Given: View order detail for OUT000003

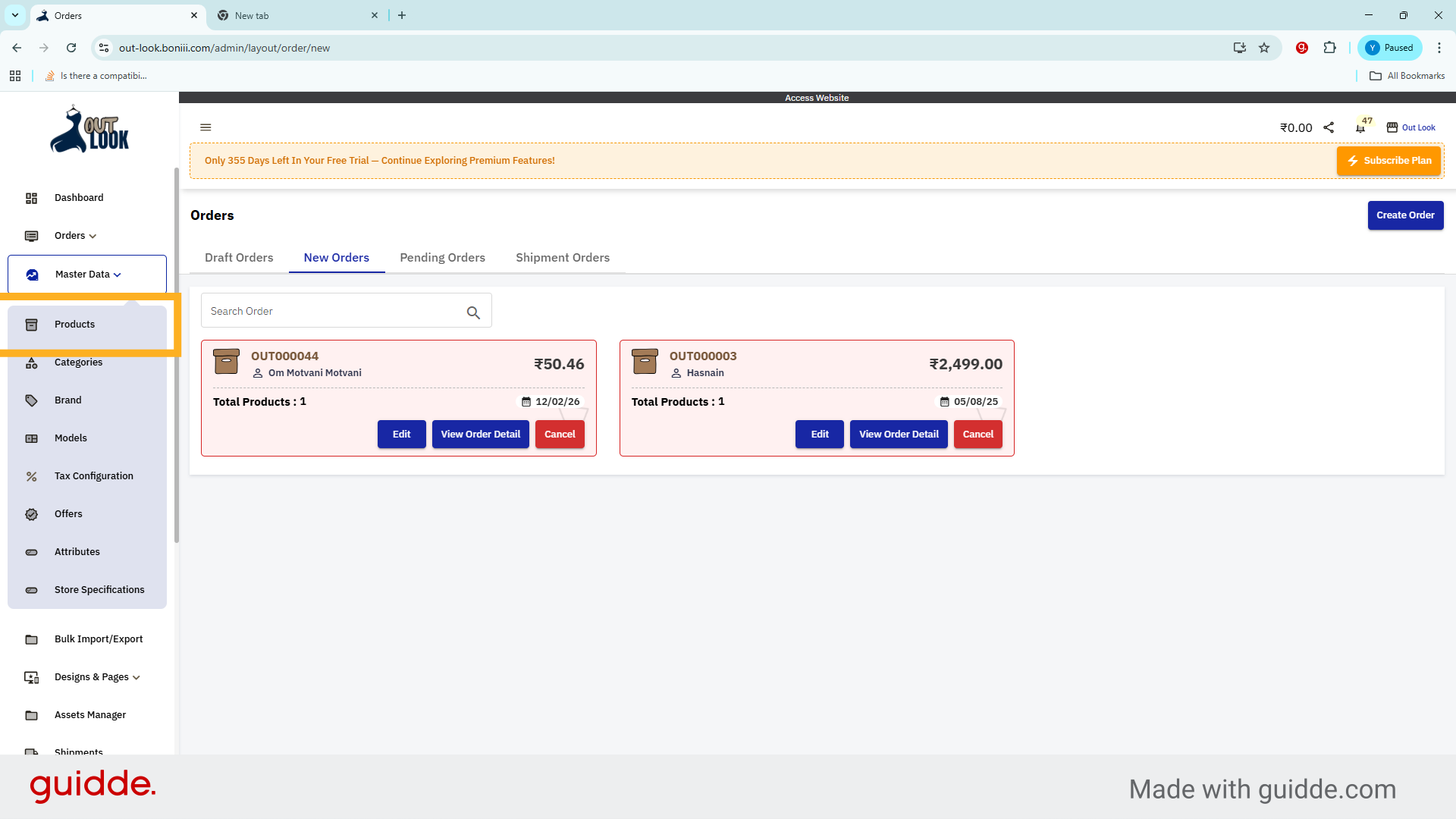Looking at the screenshot, I should 898,434.
